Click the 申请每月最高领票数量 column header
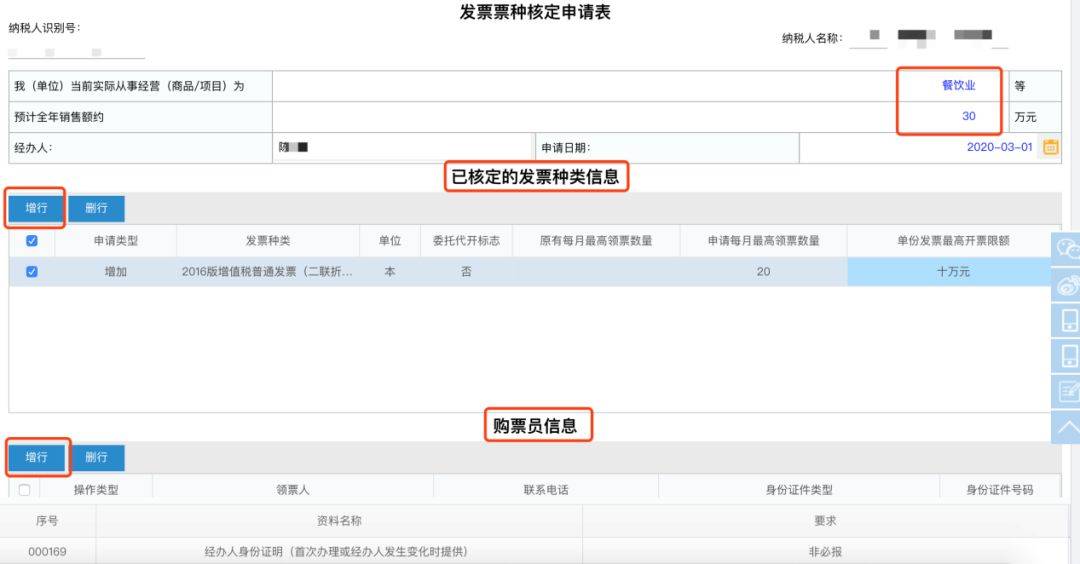This screenshot has height=564, width=1080. click(763, 241)
